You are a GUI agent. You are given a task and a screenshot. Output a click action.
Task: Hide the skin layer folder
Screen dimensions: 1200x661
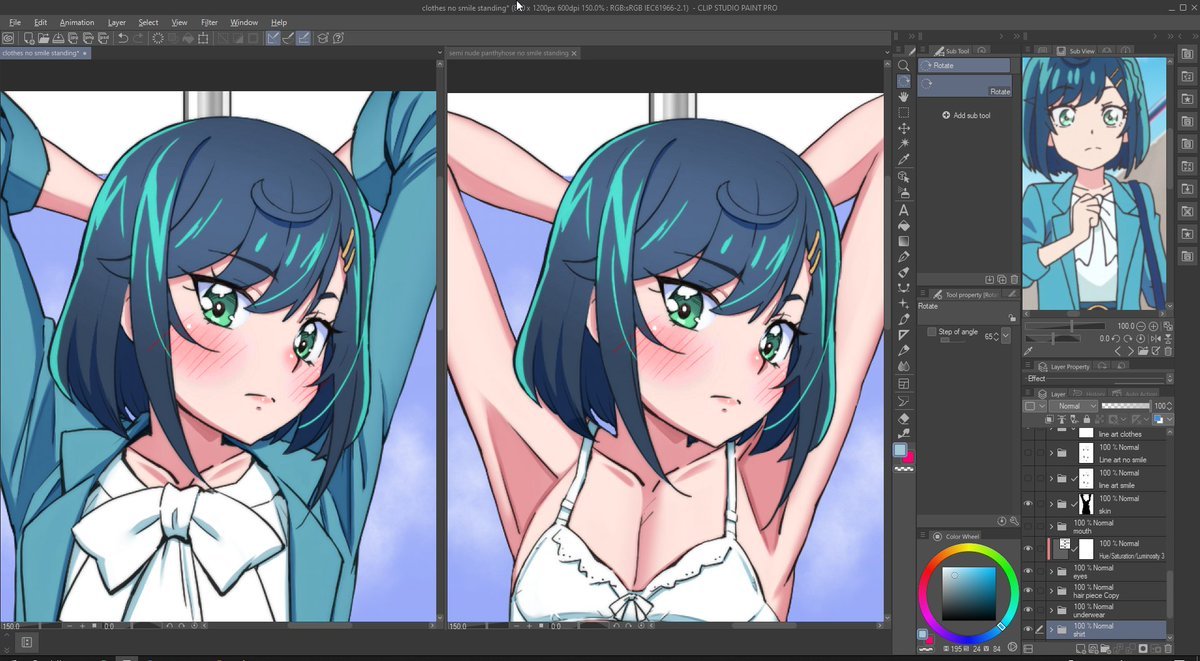pos(1027,504)
